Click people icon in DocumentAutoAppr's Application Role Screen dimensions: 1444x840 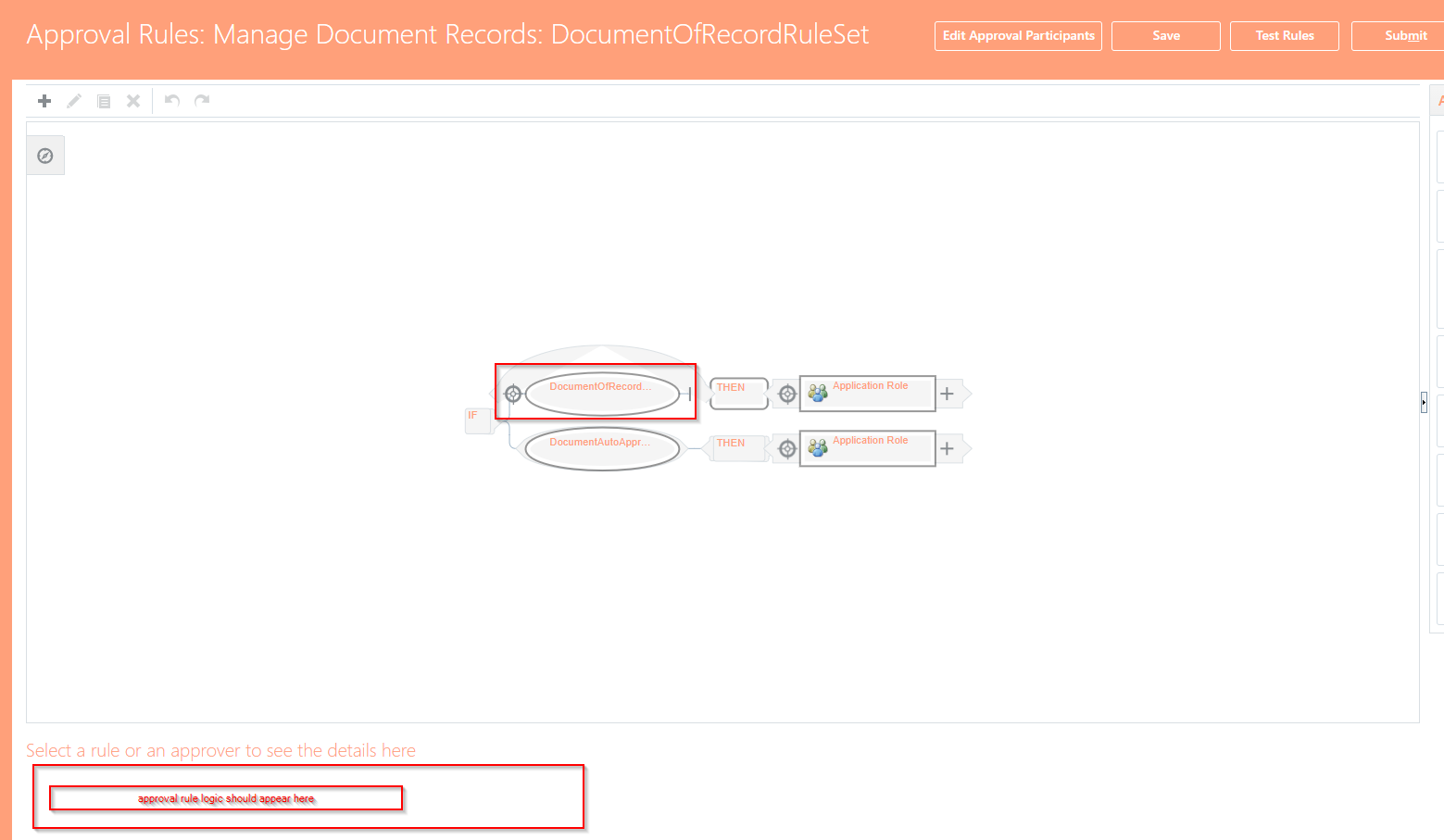tap(818, 447)
